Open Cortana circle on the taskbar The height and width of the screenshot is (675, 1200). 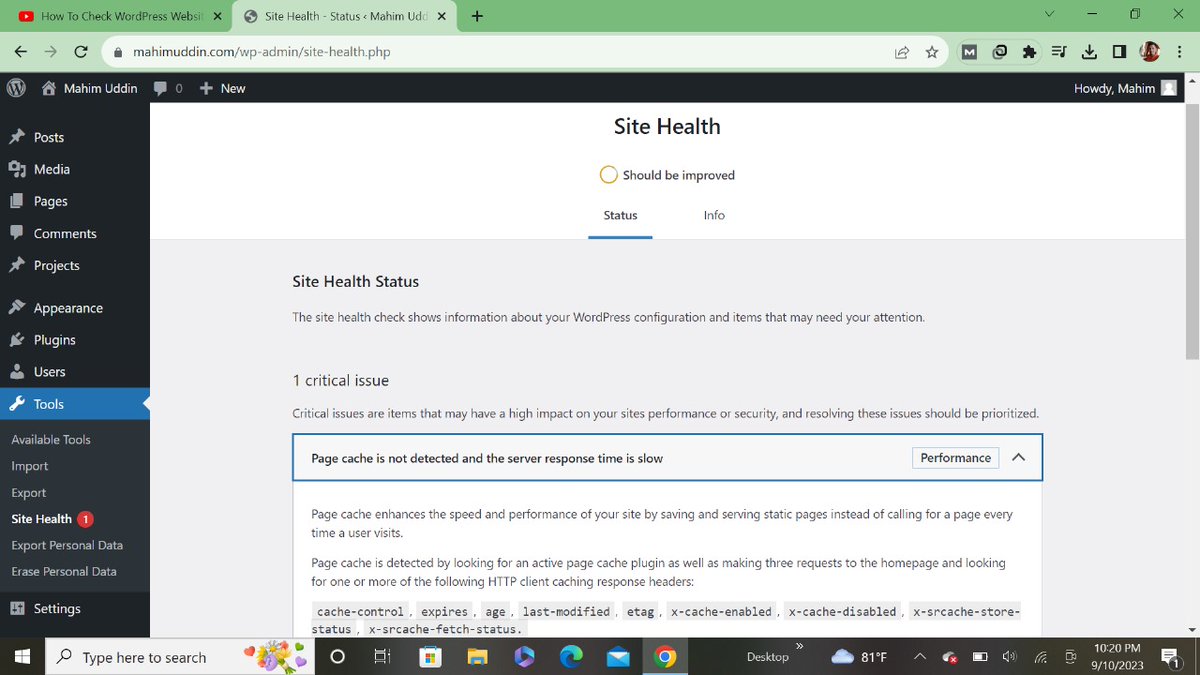[337, 657]
